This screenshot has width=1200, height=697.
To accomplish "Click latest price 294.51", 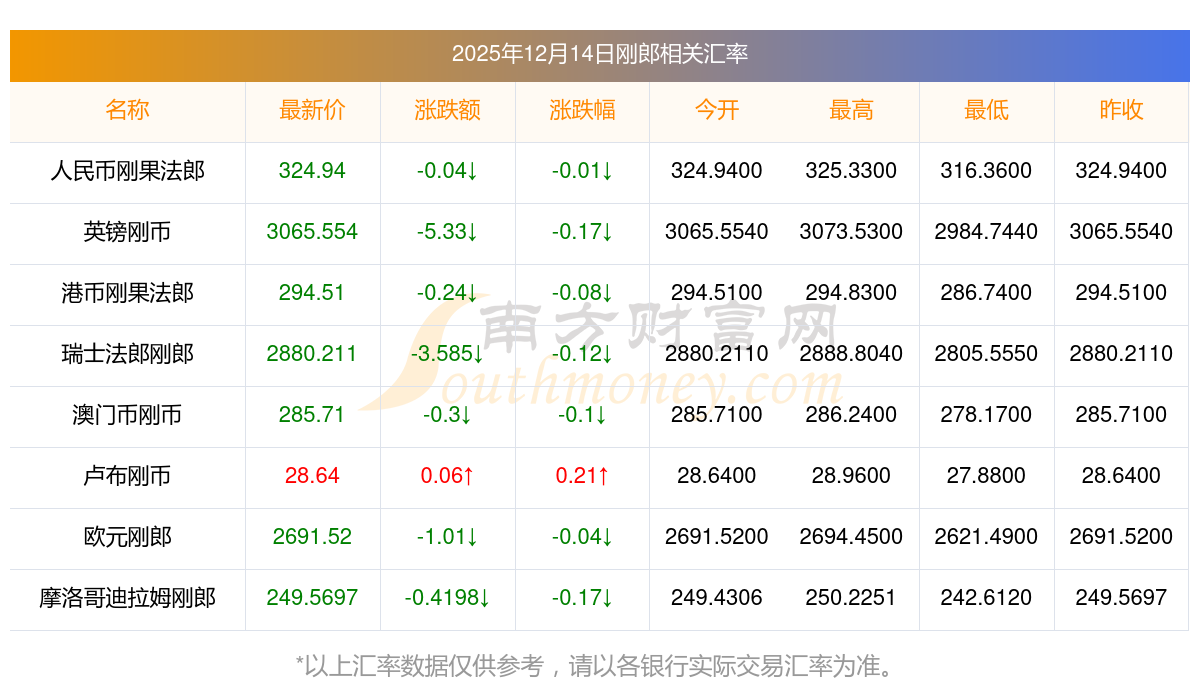I will click(313, 293).
